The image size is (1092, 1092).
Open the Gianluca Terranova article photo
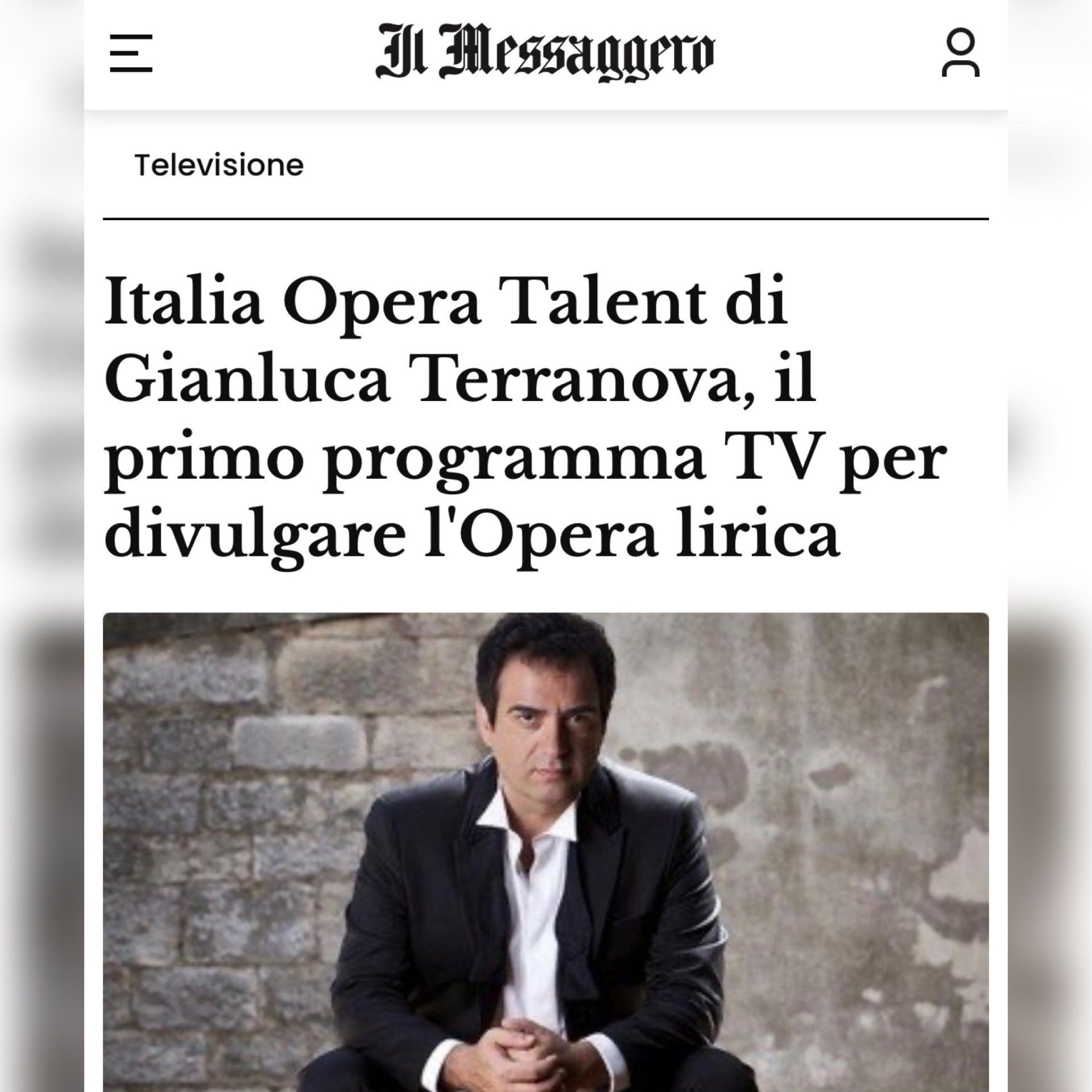tap(545, 852)
